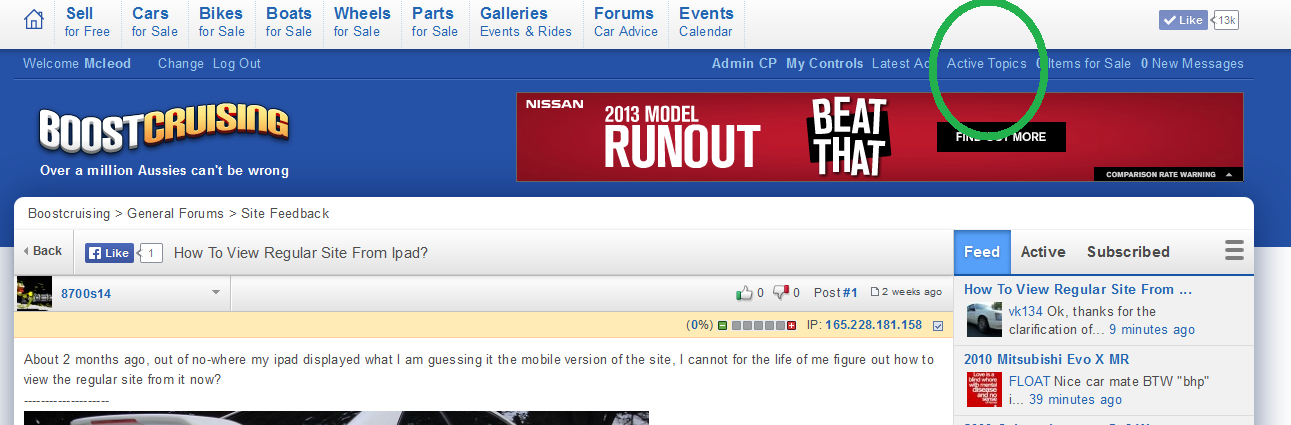Open the sidebar hamburger menu
The width and height of the screenshot is (1291, 425).
click(x=1234, y=250)
